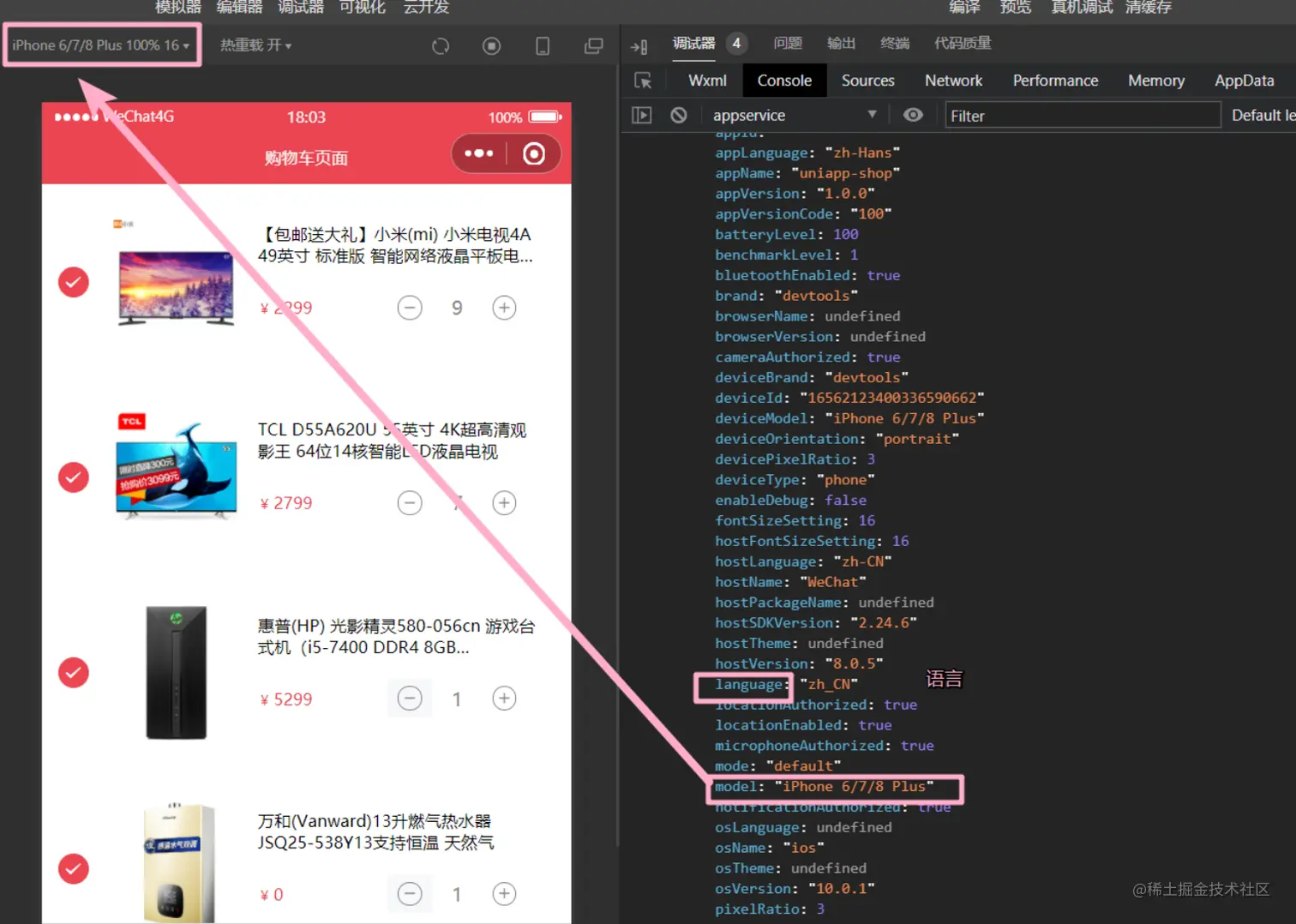The height and width of the screenshot is (924, 1296).
Task: Activate the element inspector picker icon
Action: pyautogui.click(x=643, y=81)
